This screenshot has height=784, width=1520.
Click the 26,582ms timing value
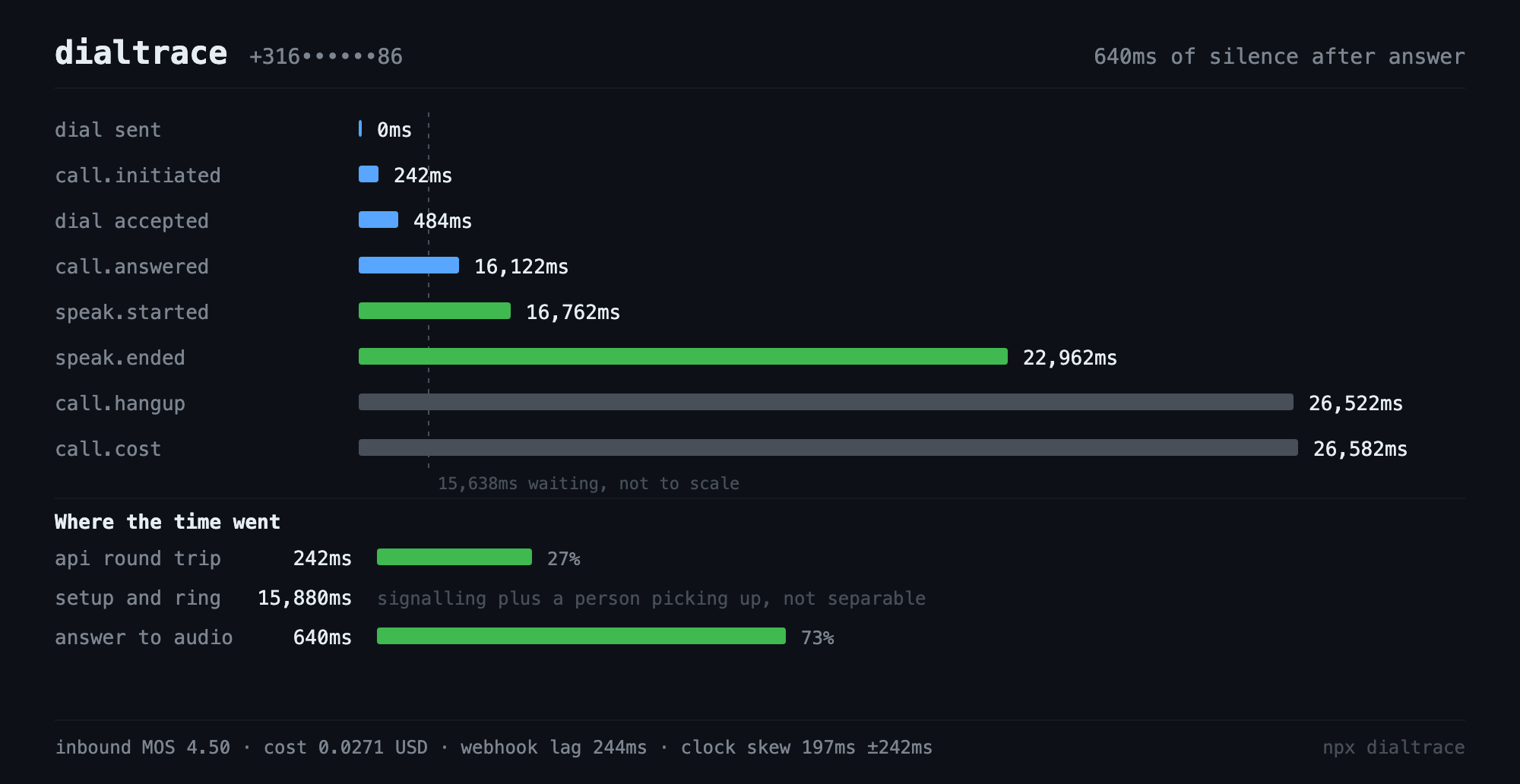[1360, 449]
